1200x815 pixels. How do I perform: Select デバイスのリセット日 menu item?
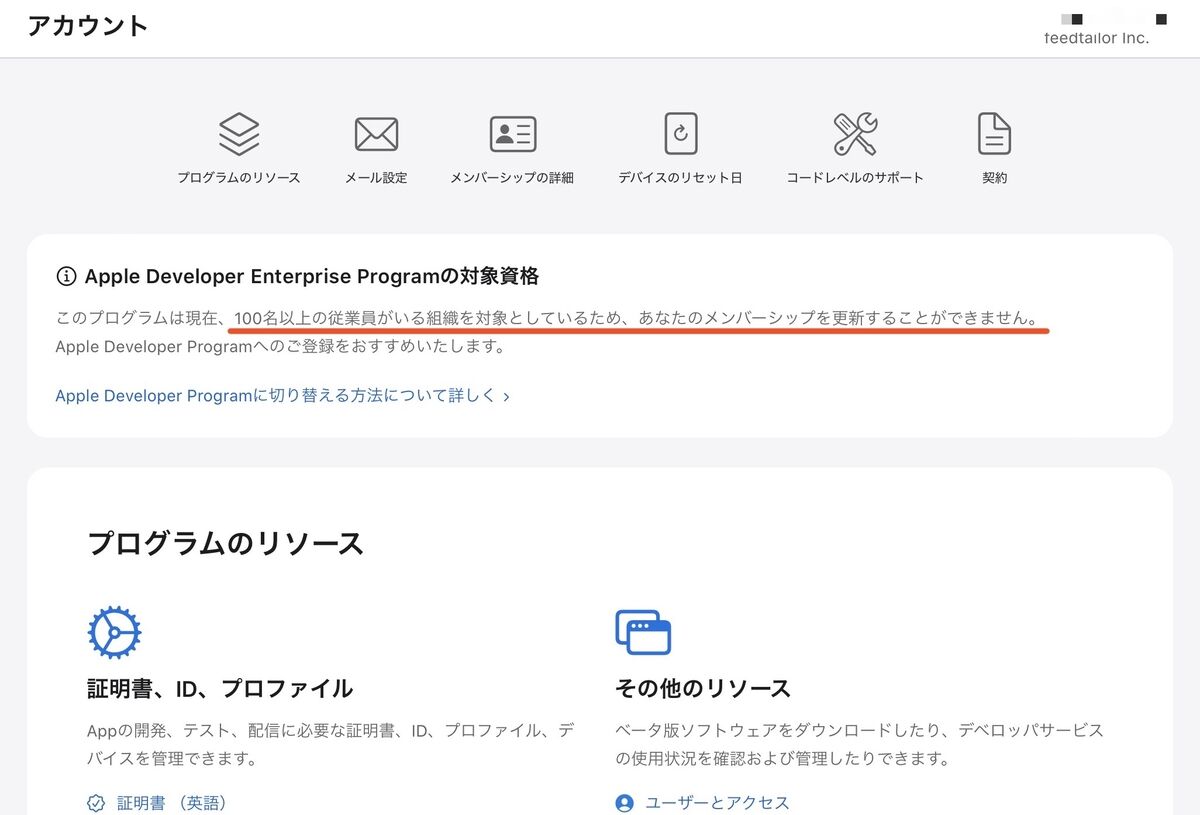[x=680, y=178]
